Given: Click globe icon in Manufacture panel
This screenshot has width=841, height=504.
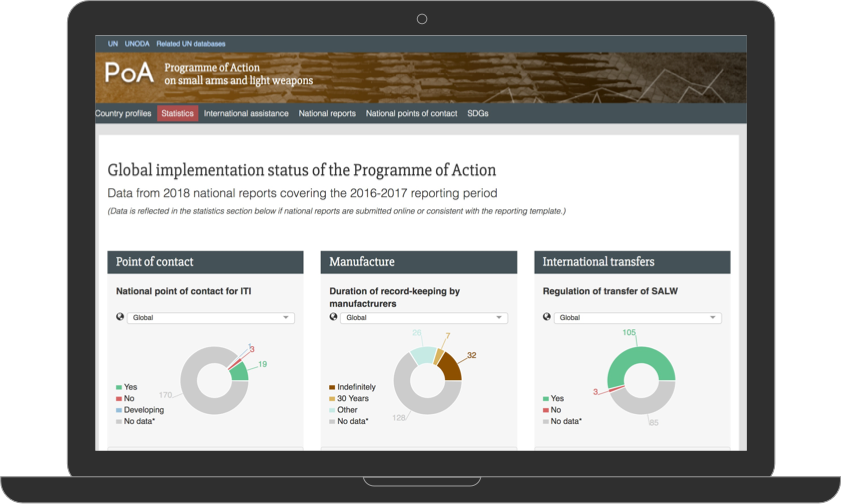Looking at the screenshot, I should 334,317.
